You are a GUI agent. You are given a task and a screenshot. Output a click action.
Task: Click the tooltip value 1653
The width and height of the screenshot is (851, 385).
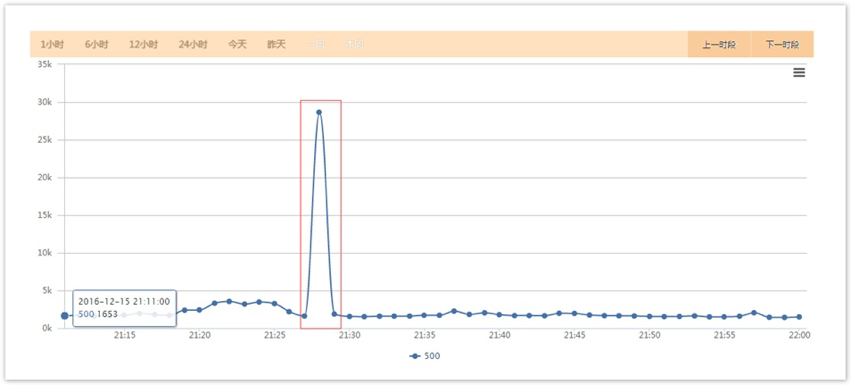[x=107, y=314]
